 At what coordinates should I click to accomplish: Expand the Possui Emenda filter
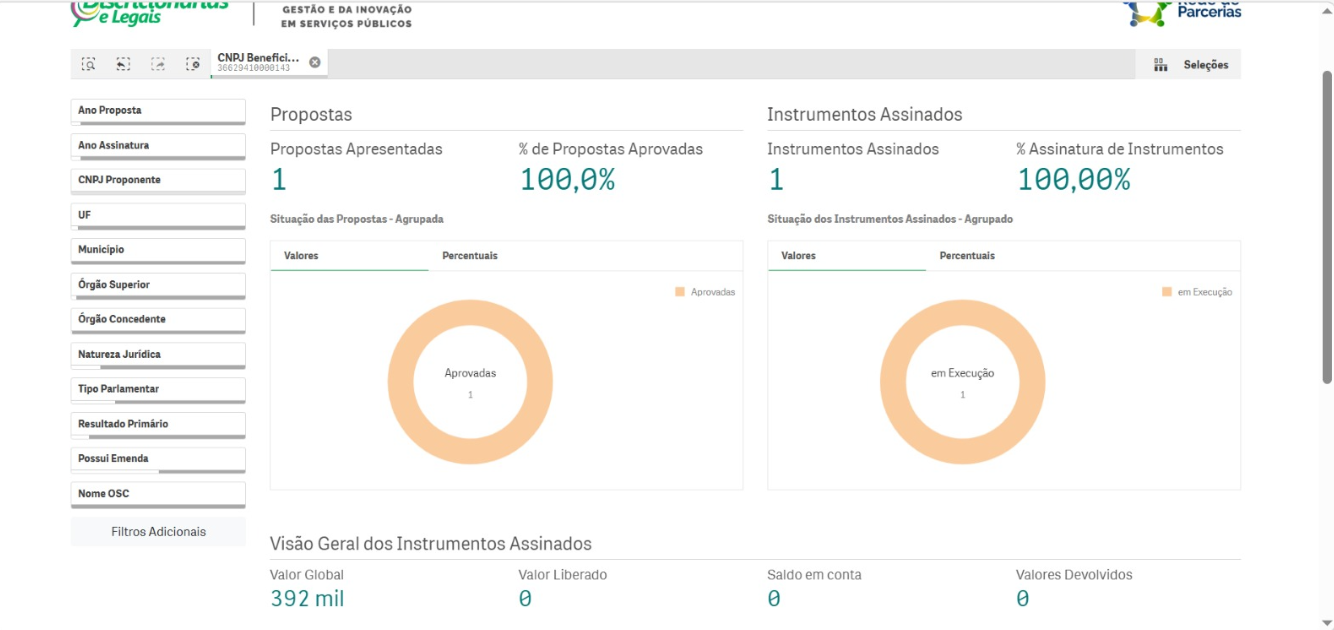(x=158, y=459)
